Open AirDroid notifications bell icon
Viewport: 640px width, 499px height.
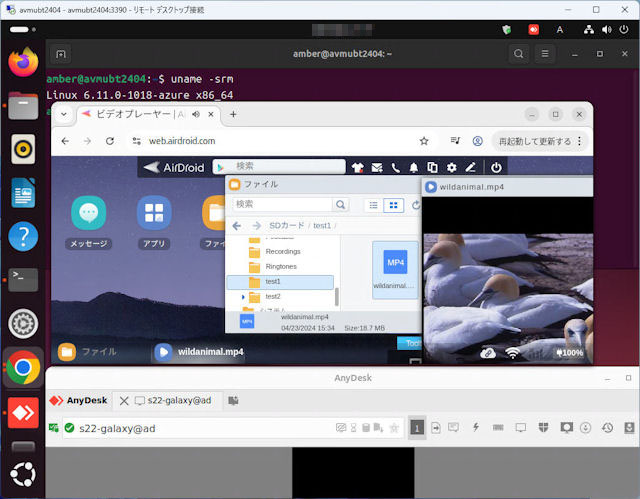pyautogui.click(x=414, y=167)
